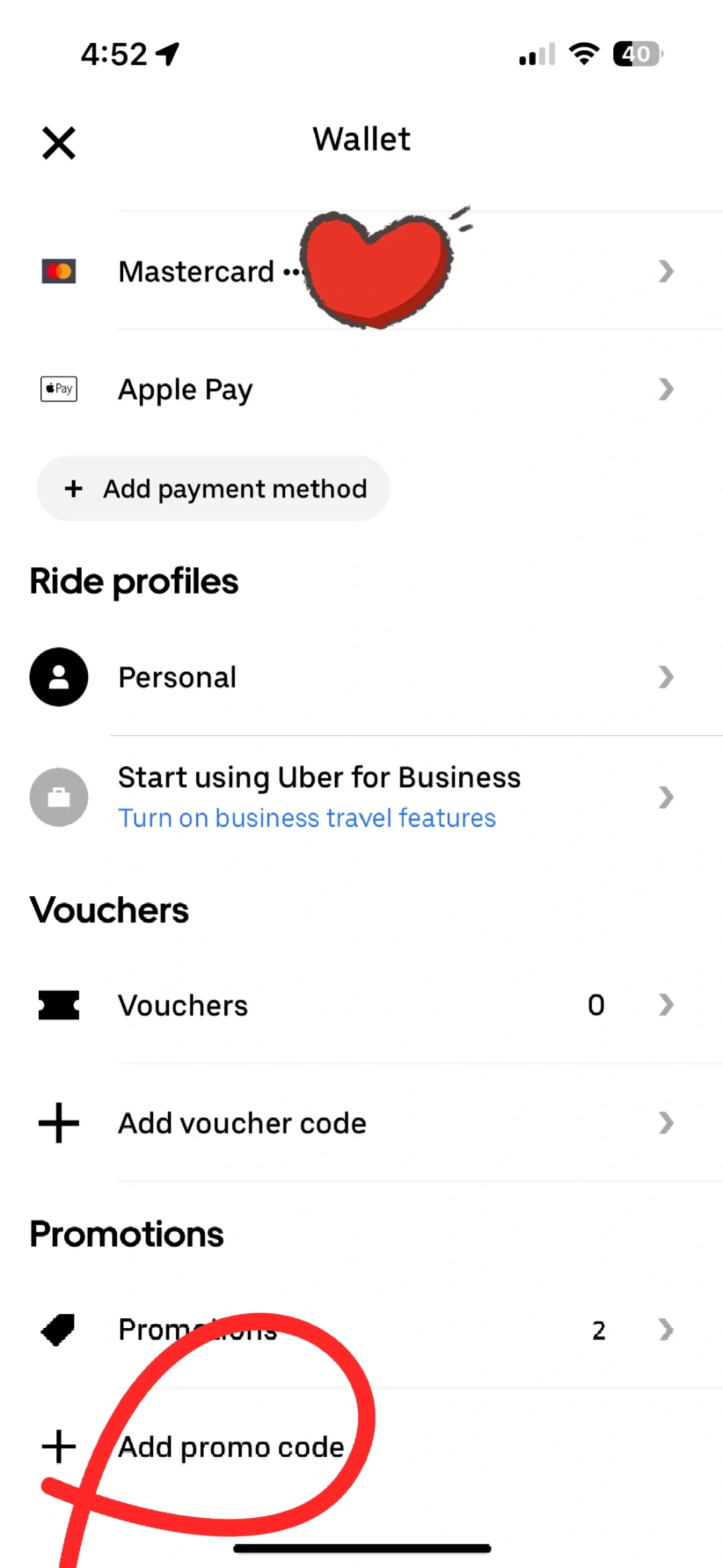
Task: Open the Uber for Business chevron
Action: click(x=665, y=797)
